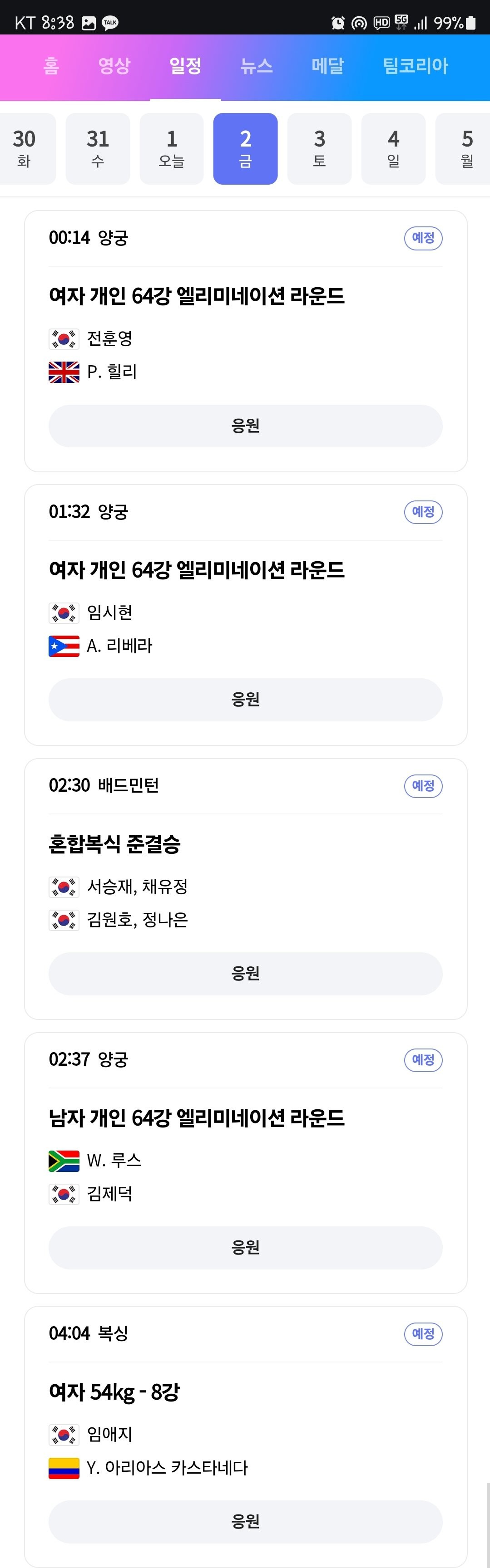The image size is (490, 1568).
Task: Tap the Puerto Rico flag beside A. 리베라
Action: click(64, 646)
